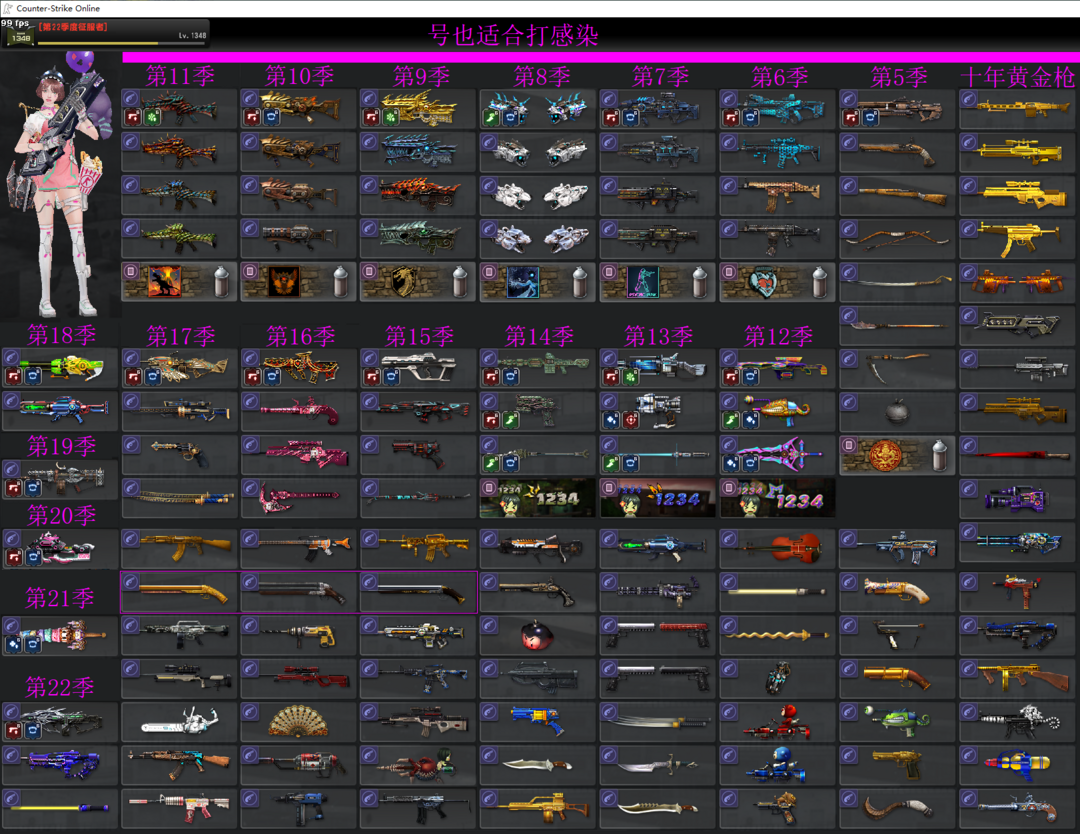Open the dinosaur flame spray under Season 11
1080x834 pixels.
click(x=179, y=282)
